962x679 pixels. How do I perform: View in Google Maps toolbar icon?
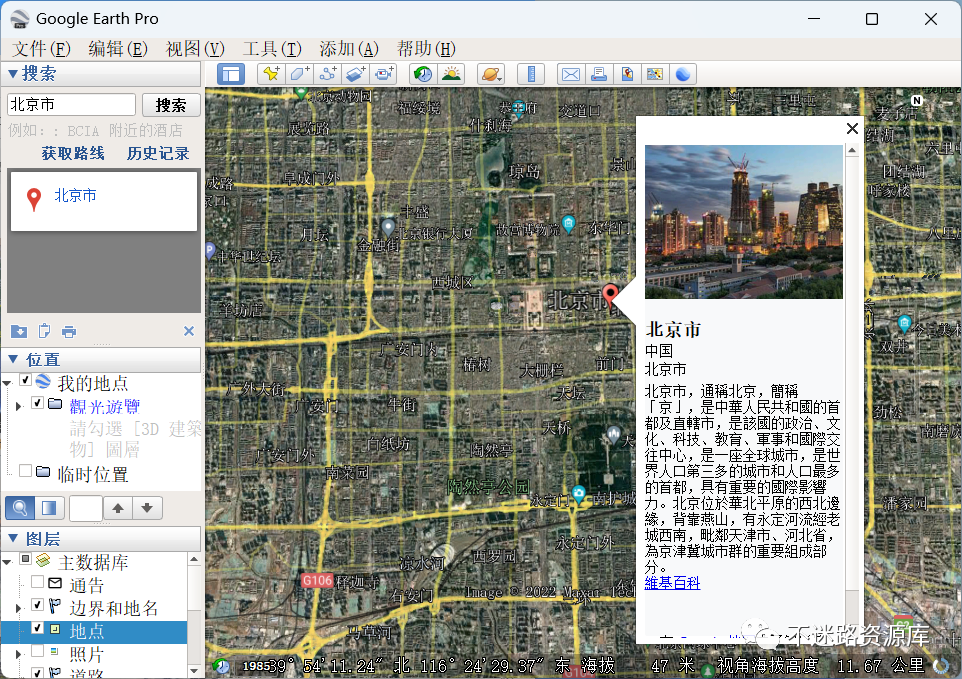pos(655,74)
